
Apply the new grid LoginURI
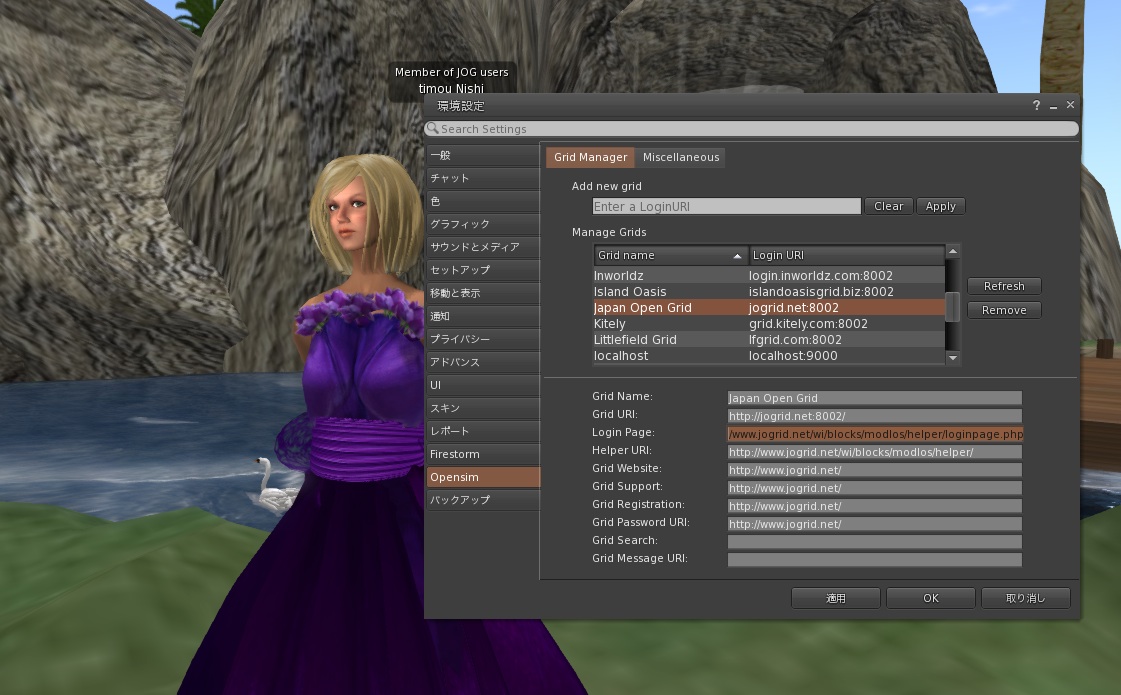tap(940, 207)
